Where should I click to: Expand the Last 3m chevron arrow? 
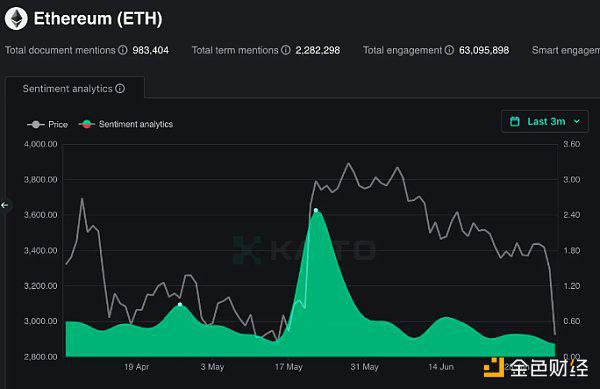(577, 121)
